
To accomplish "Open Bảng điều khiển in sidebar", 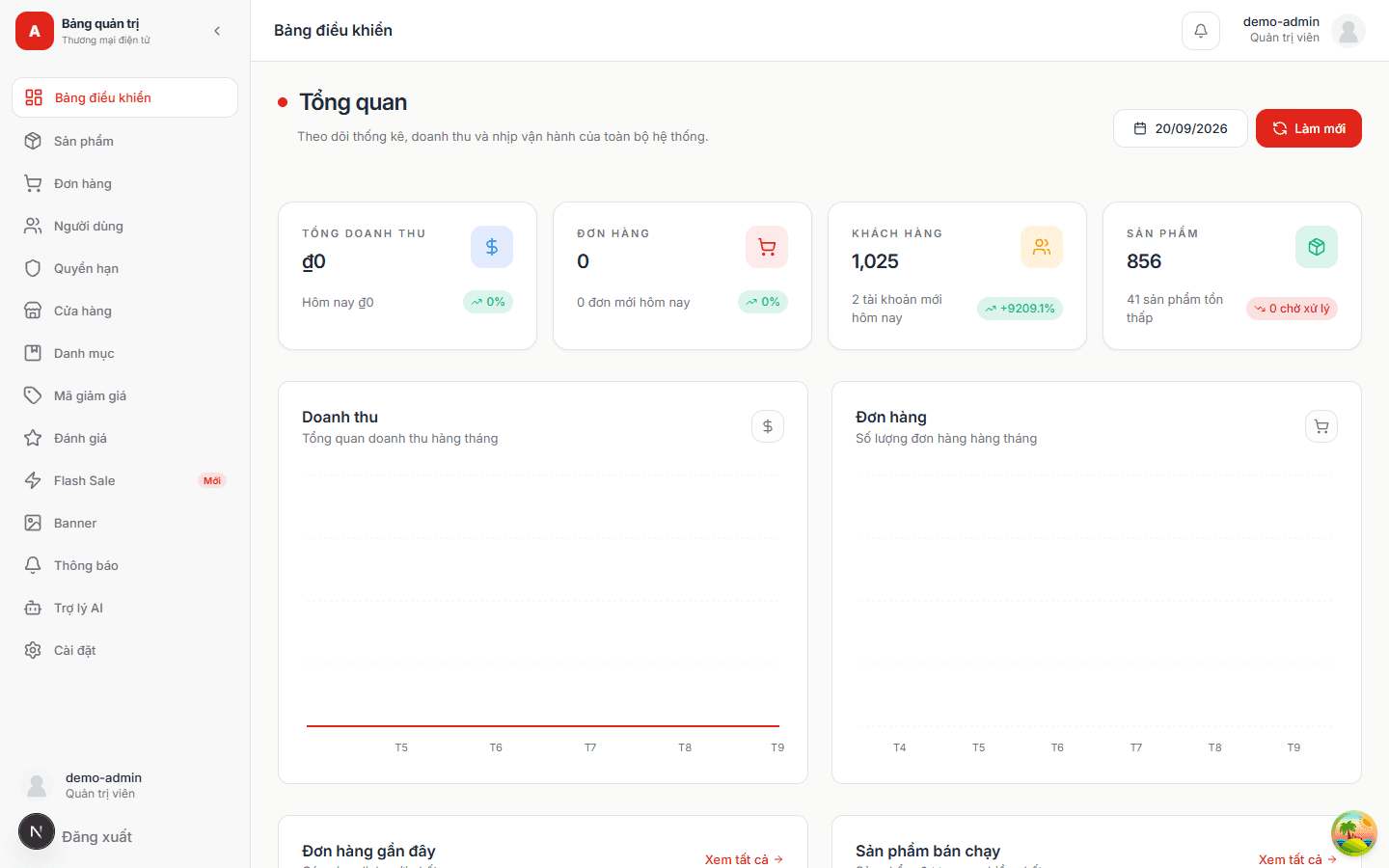I will point(124,97).
